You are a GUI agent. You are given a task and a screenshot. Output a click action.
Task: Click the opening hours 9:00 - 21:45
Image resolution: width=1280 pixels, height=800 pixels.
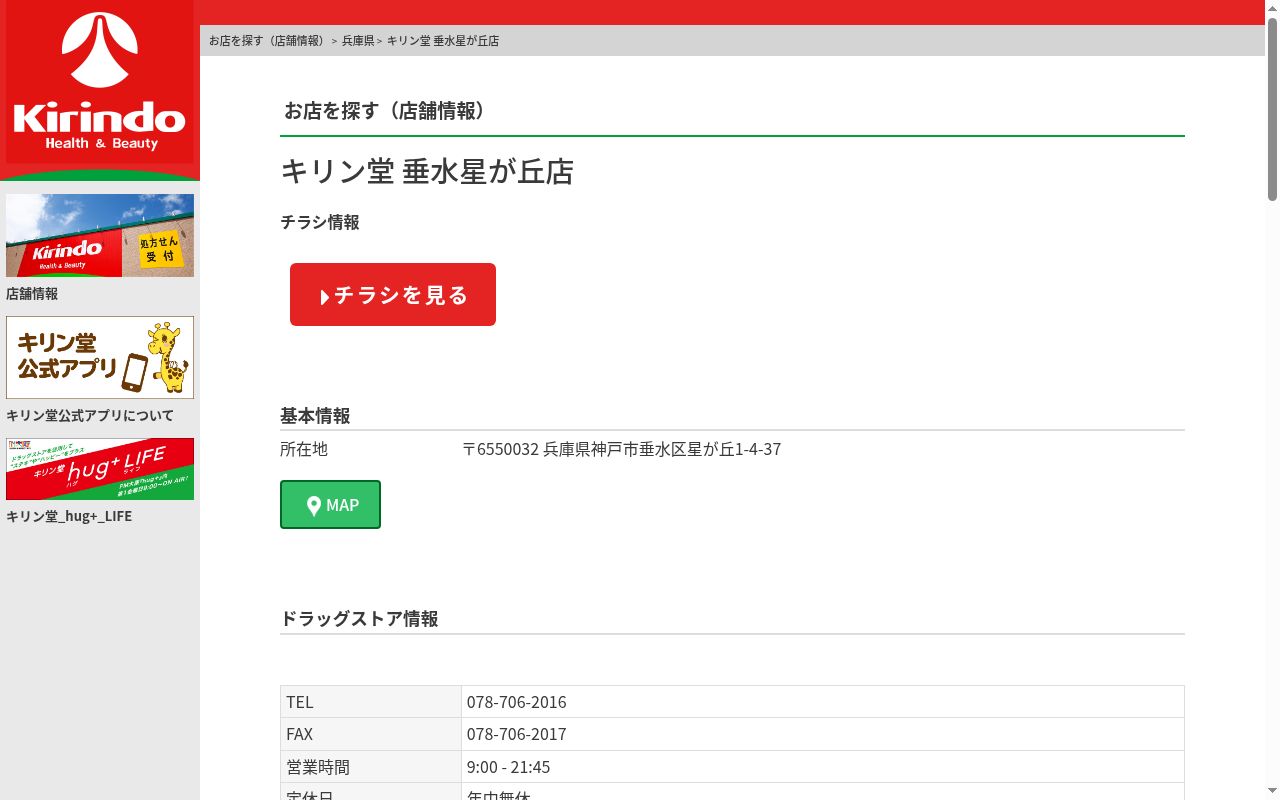[508, 767]
